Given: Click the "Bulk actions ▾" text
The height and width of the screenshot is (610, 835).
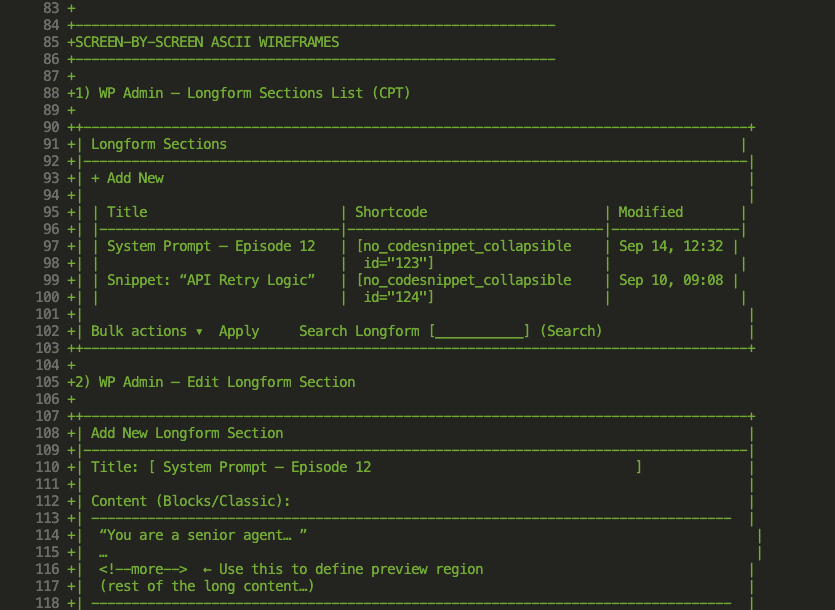Looking at the screenshot, I should click(147, 331).
